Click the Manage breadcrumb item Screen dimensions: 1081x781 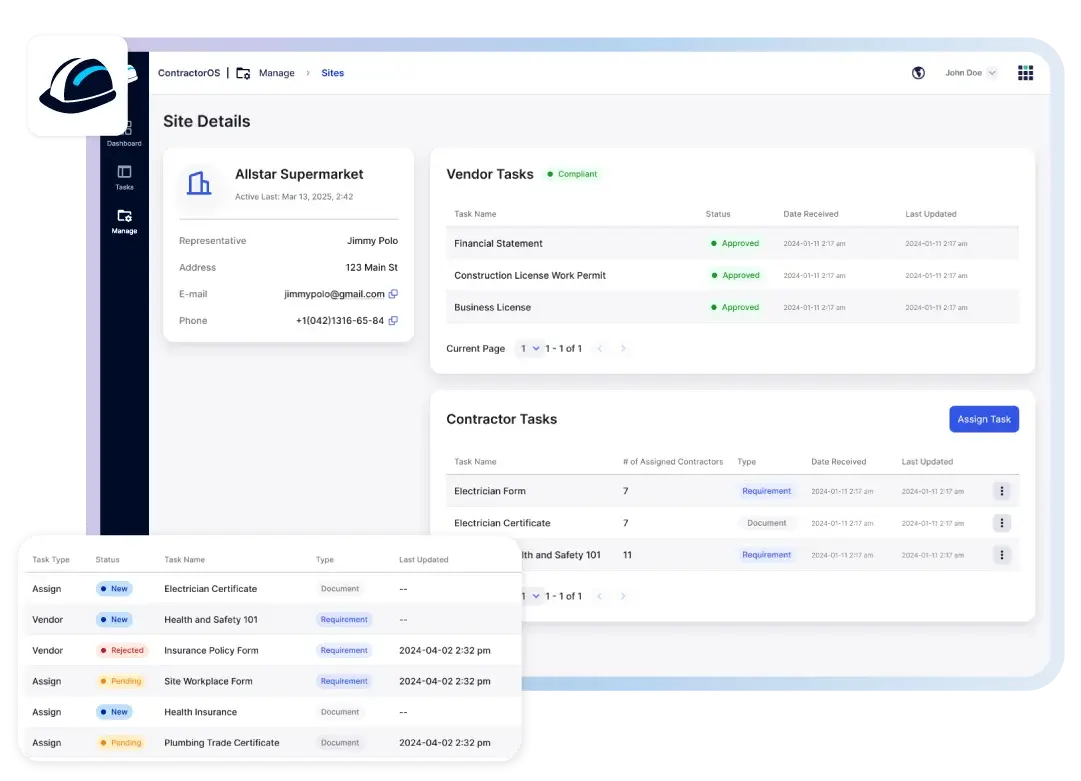click(x=276, y=73)
